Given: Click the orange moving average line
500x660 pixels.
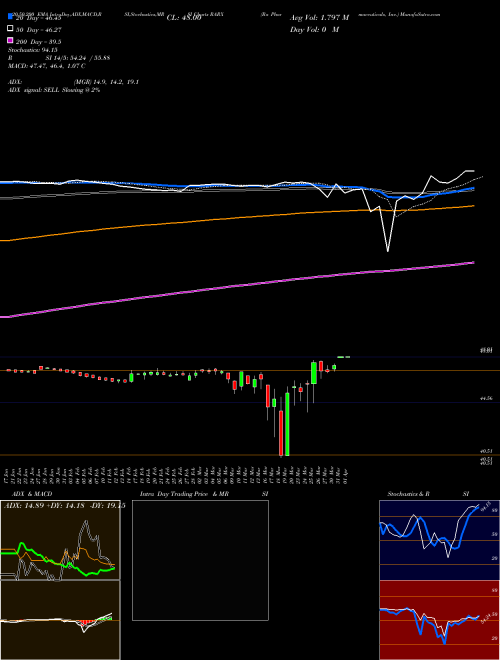Looking at the screenshot, I should (236, 218).
